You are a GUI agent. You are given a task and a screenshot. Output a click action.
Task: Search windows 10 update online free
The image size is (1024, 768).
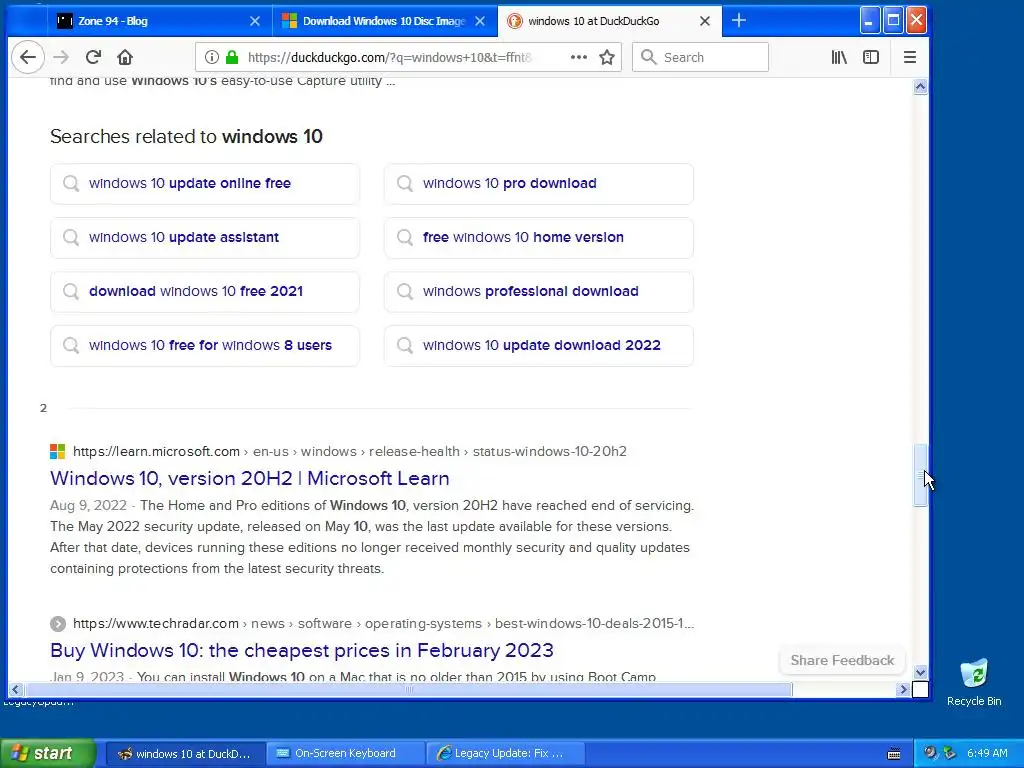point(204,184)
